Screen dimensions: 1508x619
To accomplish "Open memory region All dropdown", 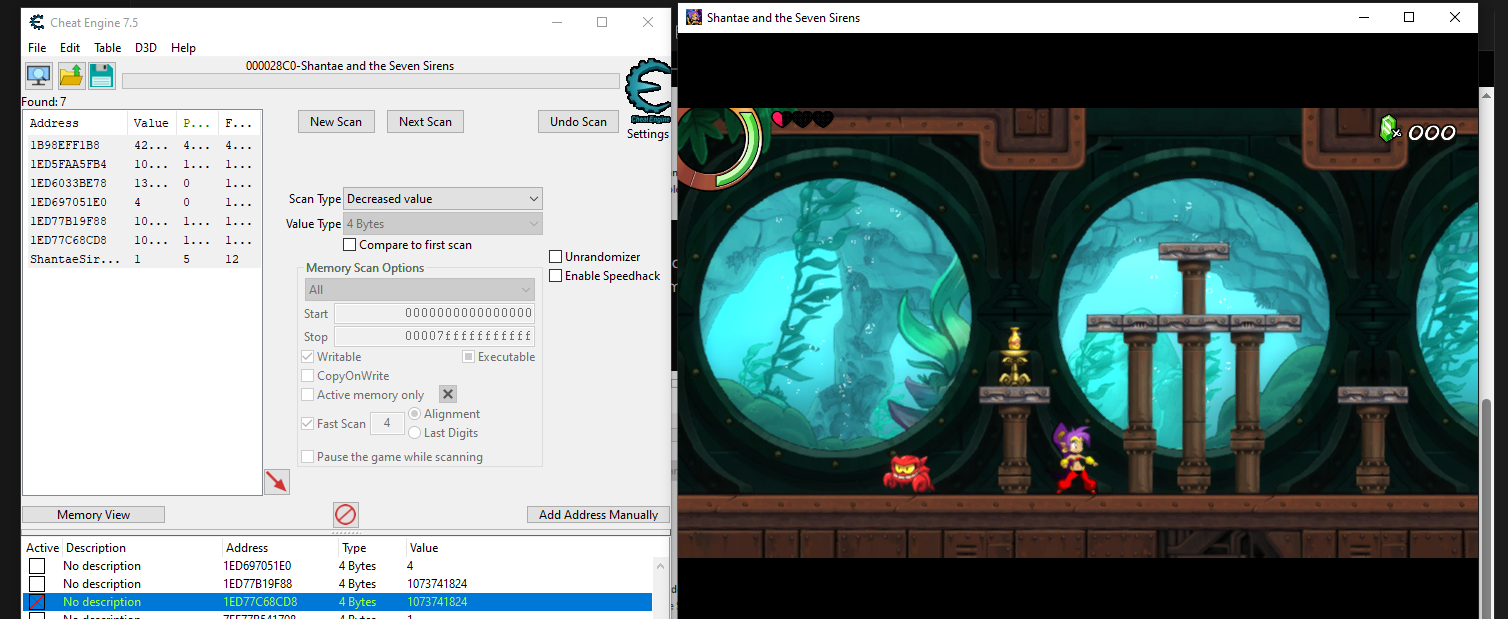I will (x=420, y=290).
